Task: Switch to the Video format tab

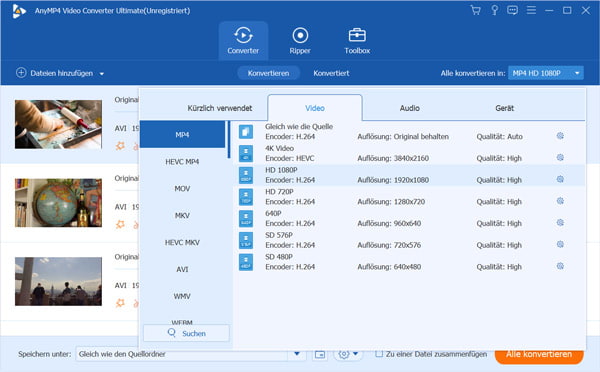Action: tap(315, 108)
